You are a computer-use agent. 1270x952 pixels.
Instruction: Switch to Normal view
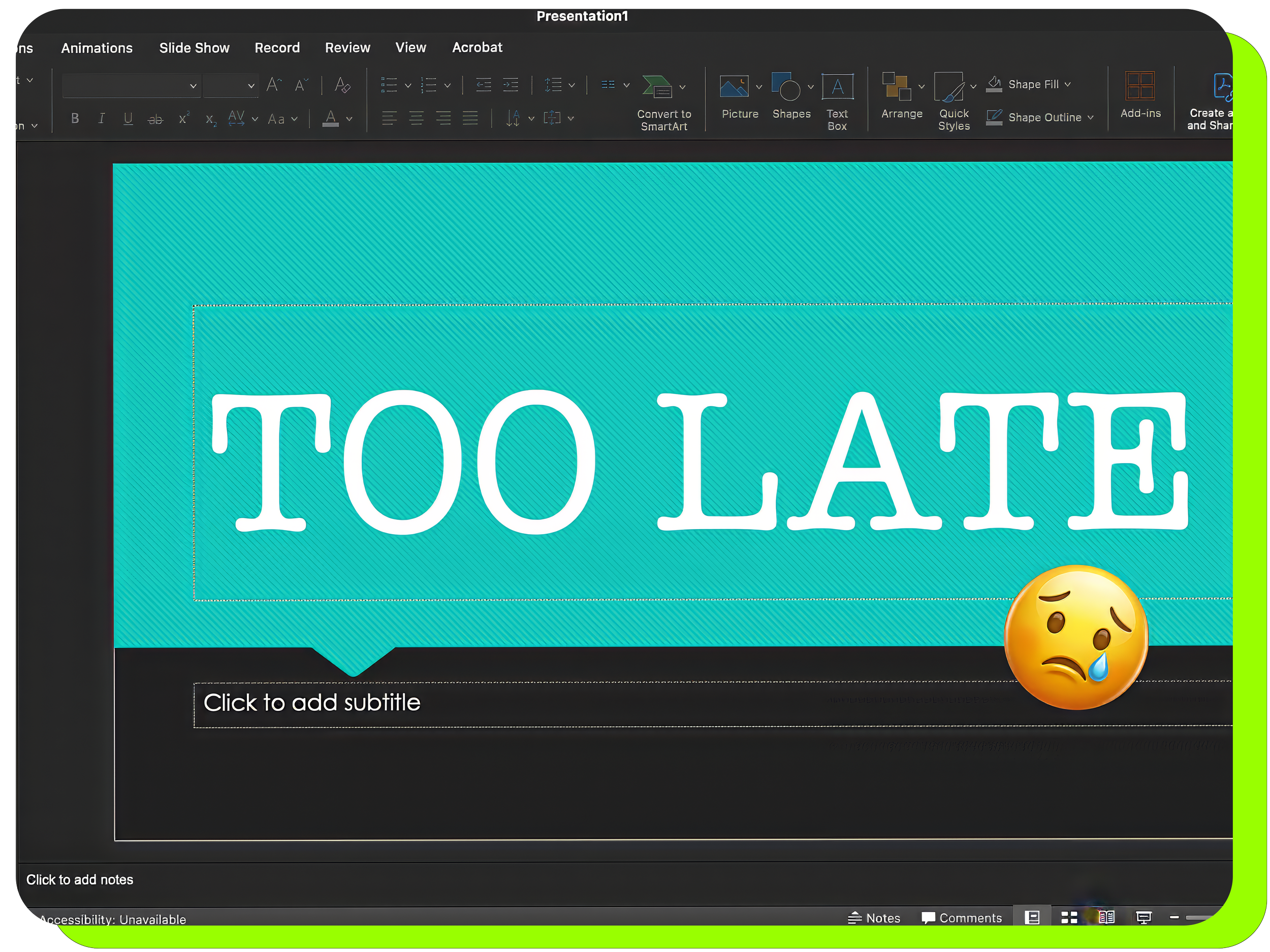pyautogui.click(x=1032, y=917)
